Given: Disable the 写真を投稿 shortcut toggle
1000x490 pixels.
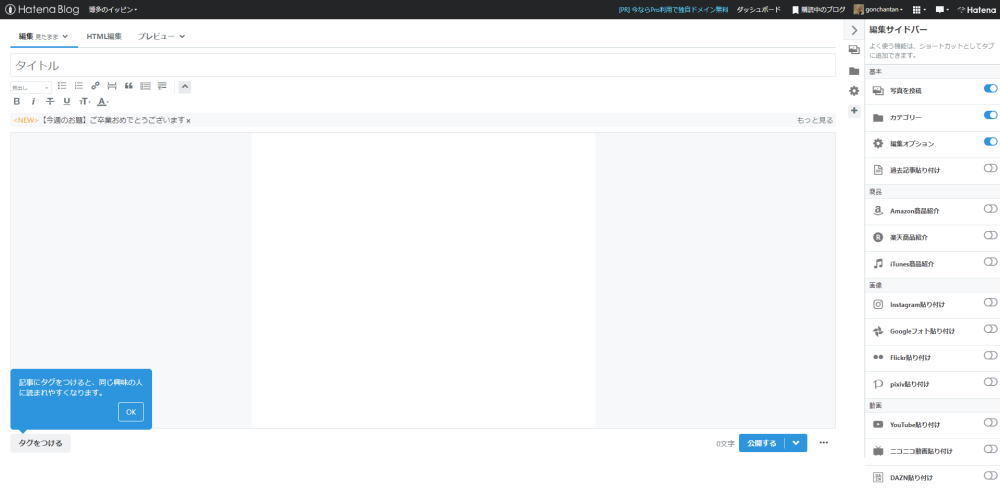Looking at the screenshot, I should [990, 89].
